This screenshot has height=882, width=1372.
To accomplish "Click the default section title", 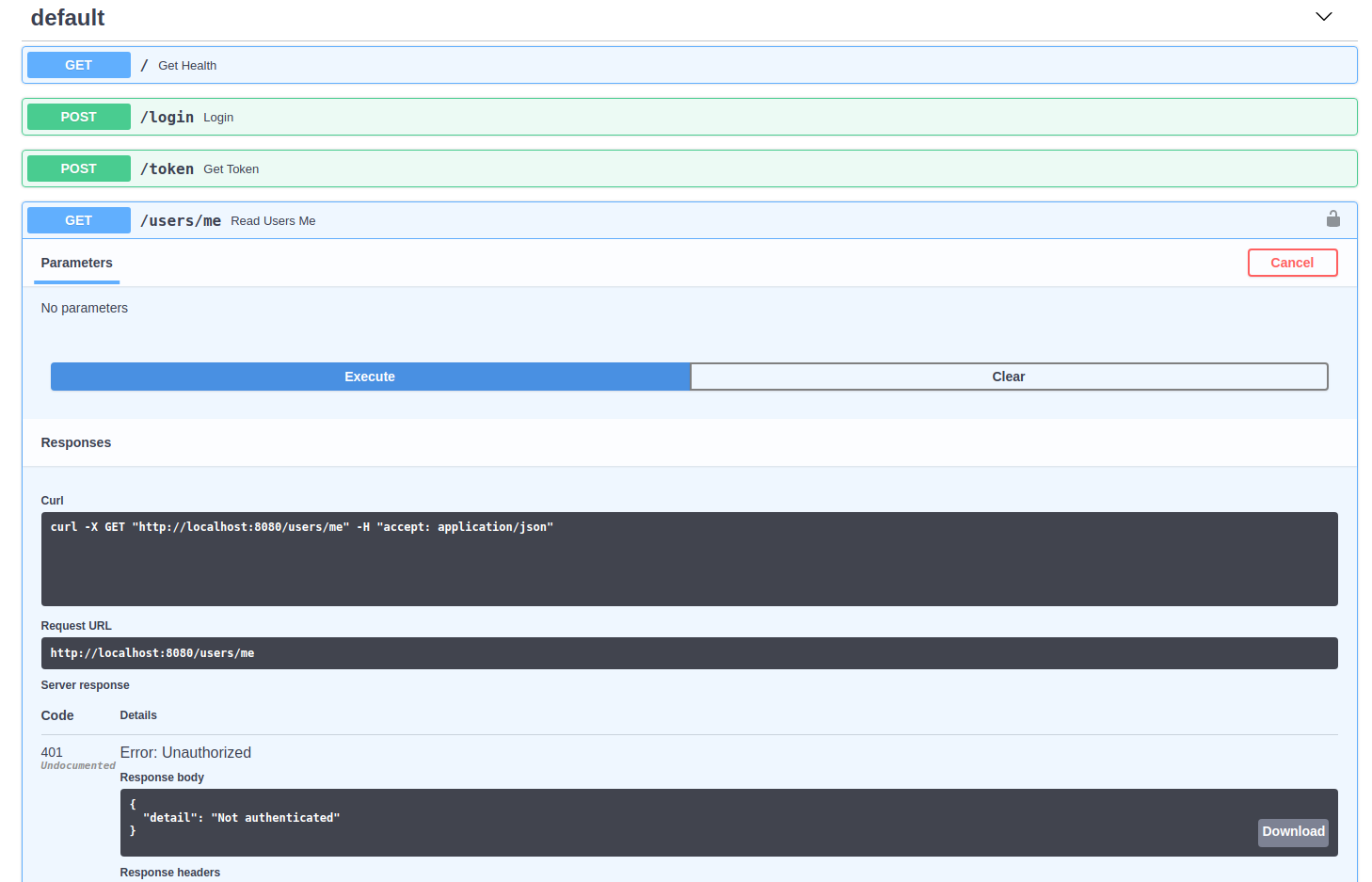I will (68, 18).
